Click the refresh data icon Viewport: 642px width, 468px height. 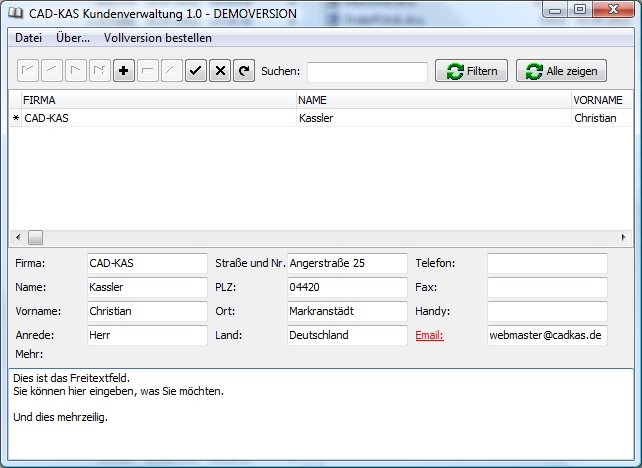(x=243, y=71)
